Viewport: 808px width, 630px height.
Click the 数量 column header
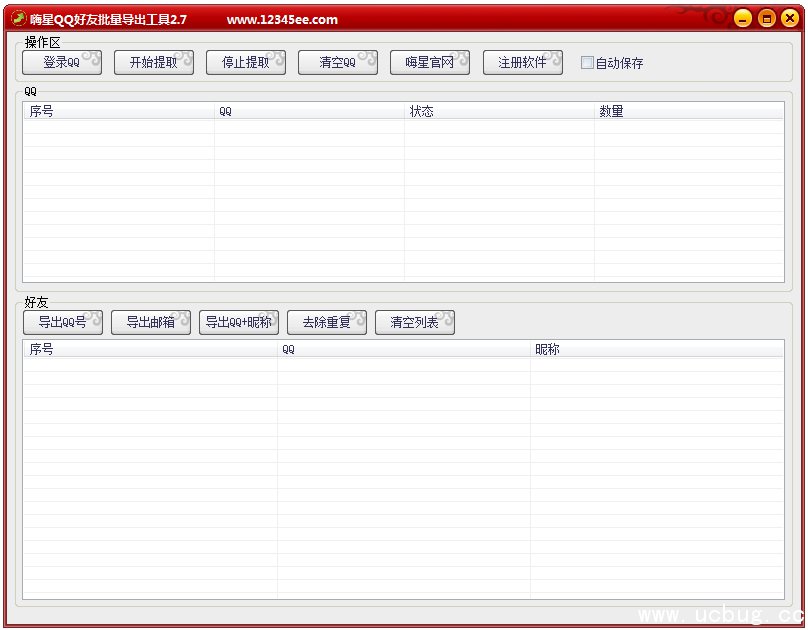coord(688,111)
